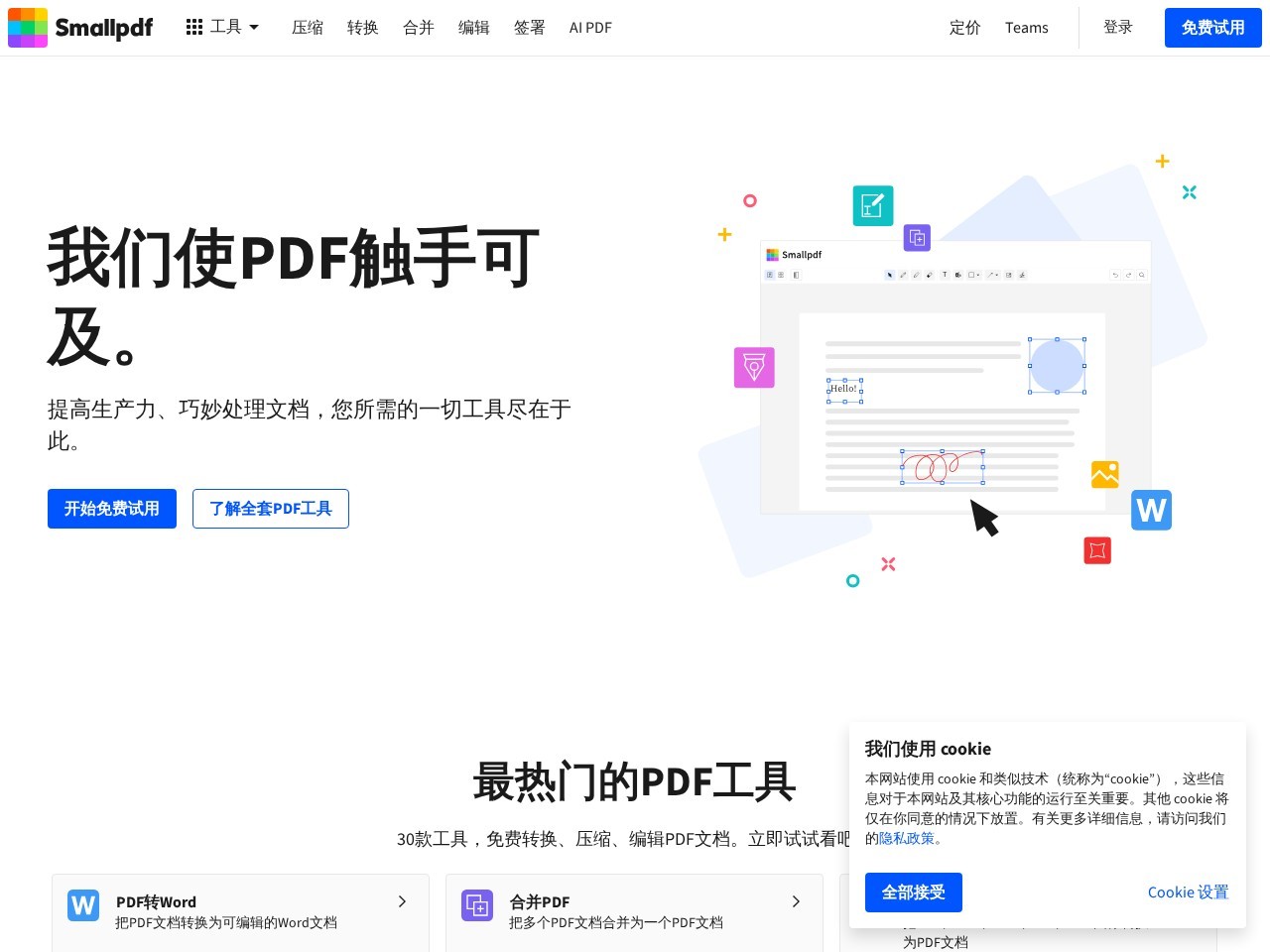Click the Hello! text box in illustration
Screen dimensions: 1270x952
pyautogui.click(x=844, y=390)
